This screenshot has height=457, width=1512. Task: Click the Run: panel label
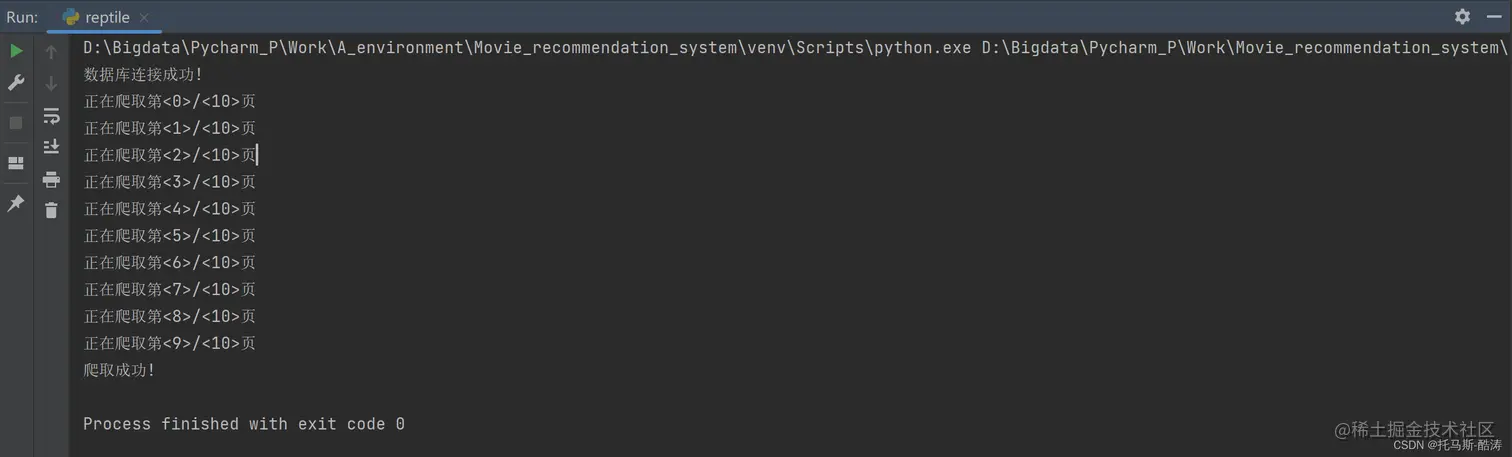(x=22, y=17)
